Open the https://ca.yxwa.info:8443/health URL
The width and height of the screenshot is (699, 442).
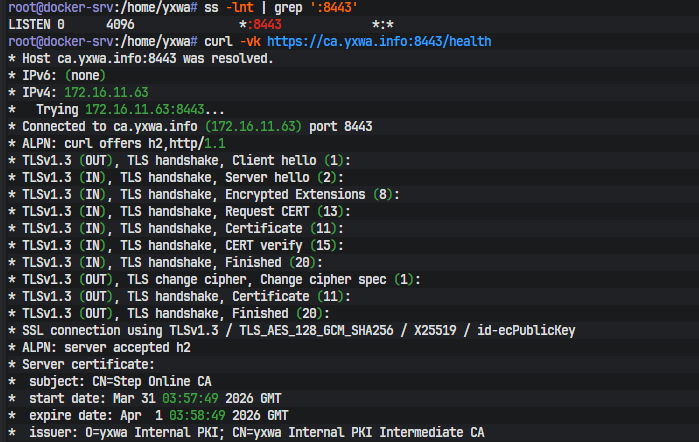point(378,41)
